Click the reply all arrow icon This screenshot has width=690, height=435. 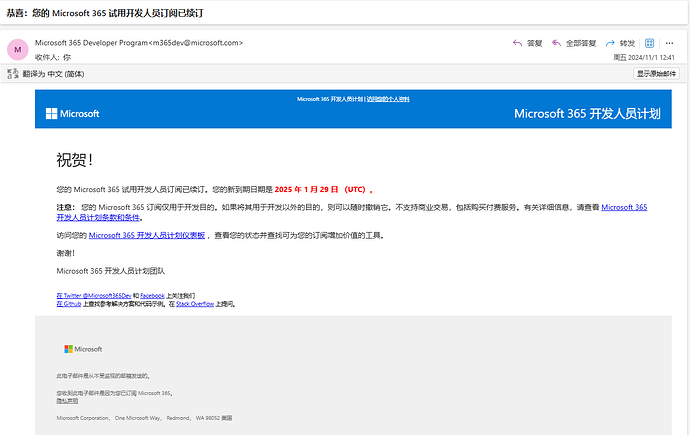[x=556, y=43]
